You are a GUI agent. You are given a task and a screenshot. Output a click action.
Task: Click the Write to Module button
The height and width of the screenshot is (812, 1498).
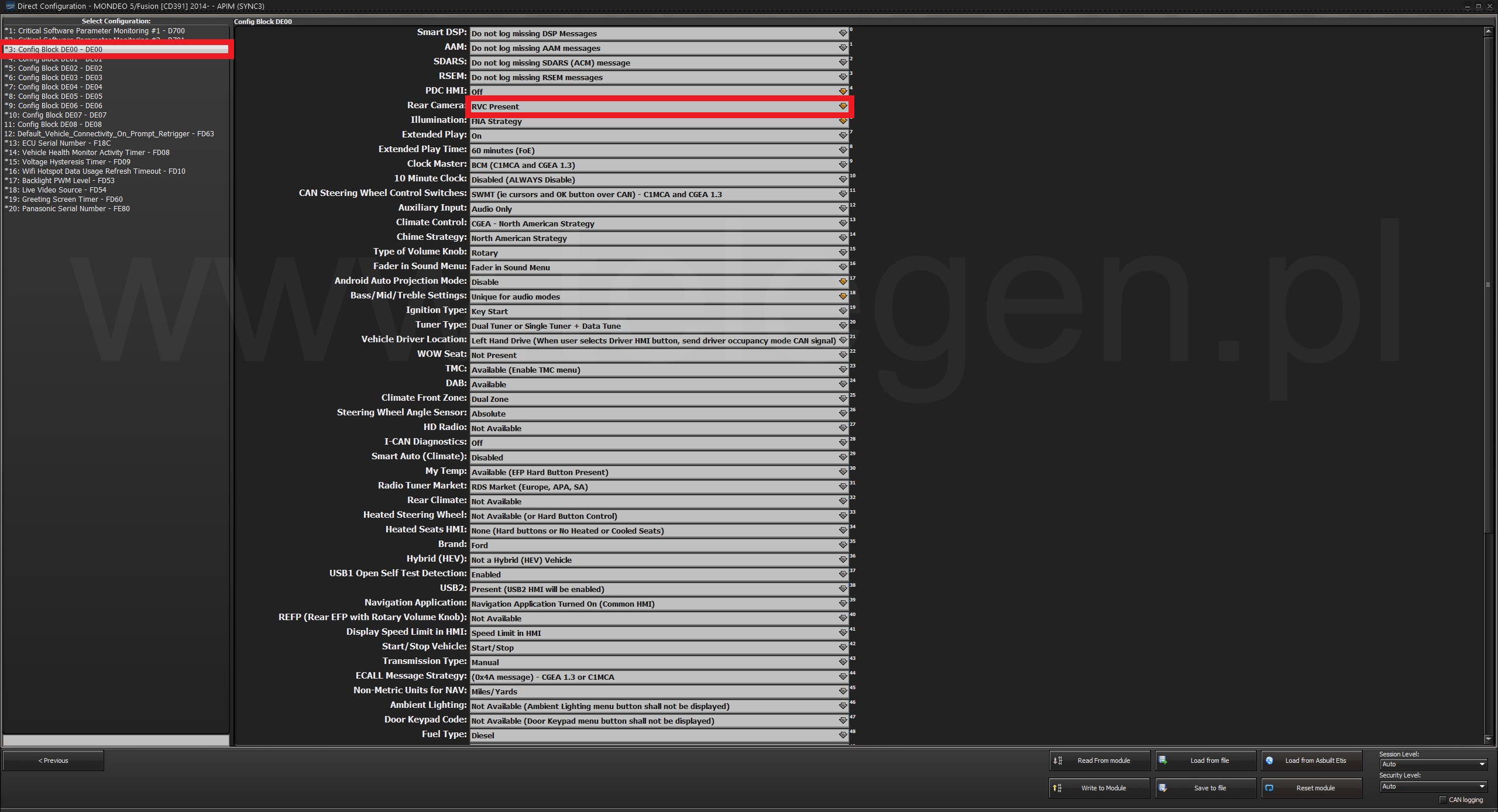coord(1100,788)
